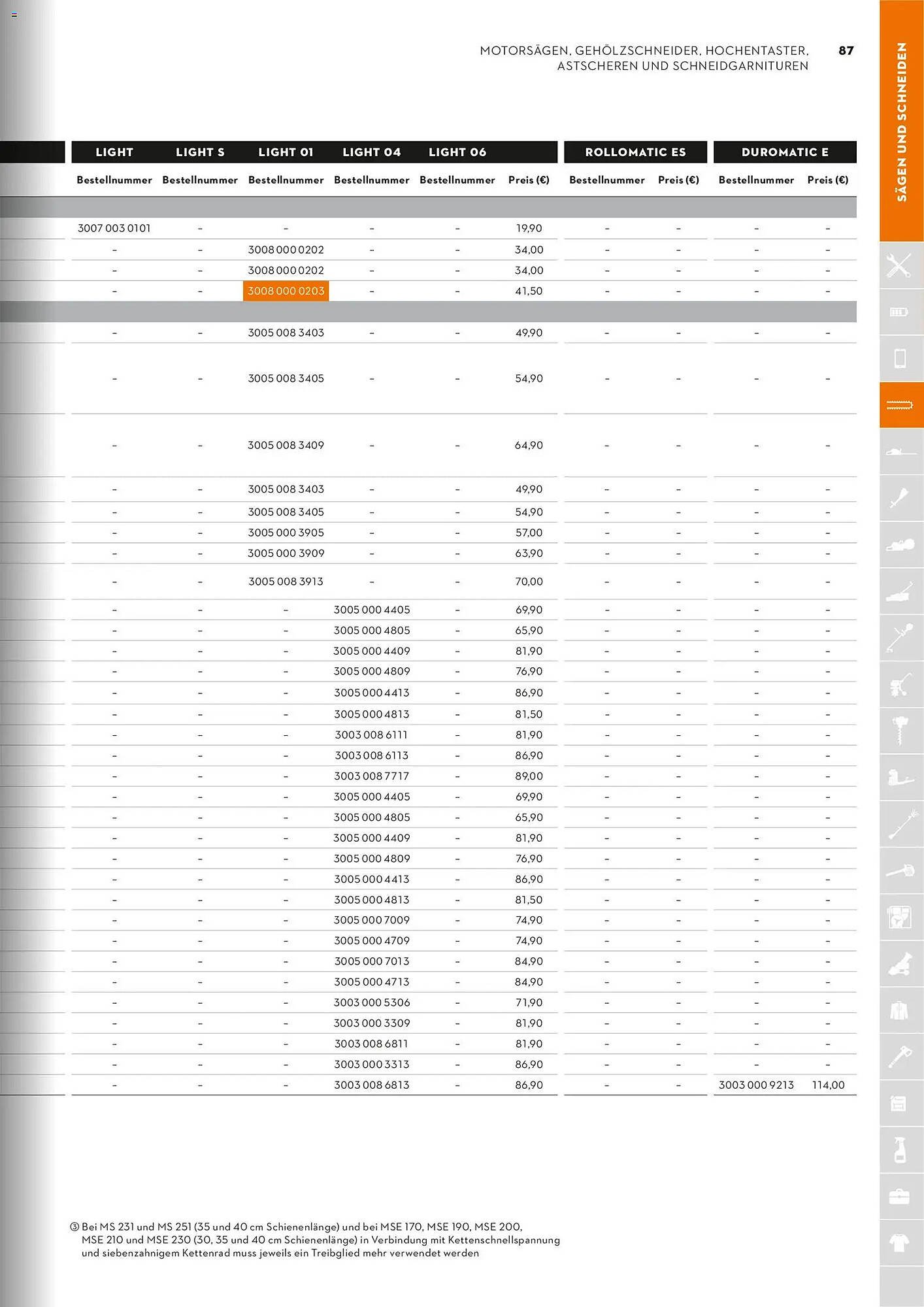Viewport: 924px width, 1307px height.
Task: Click order number 3005 008 3409
Action: (286, 445)
